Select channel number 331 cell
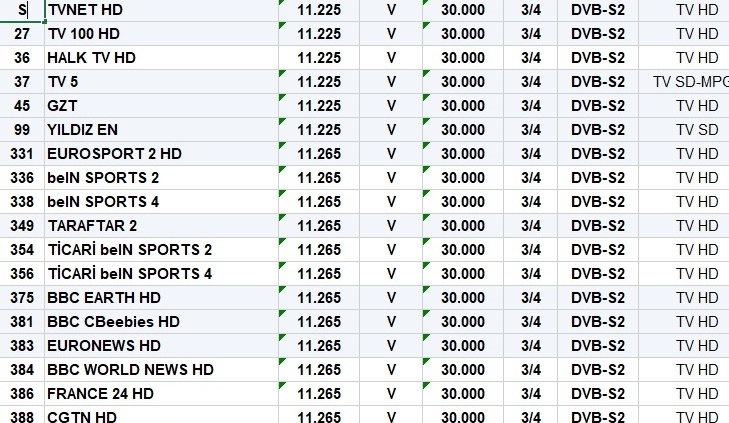 click(22, 154)
